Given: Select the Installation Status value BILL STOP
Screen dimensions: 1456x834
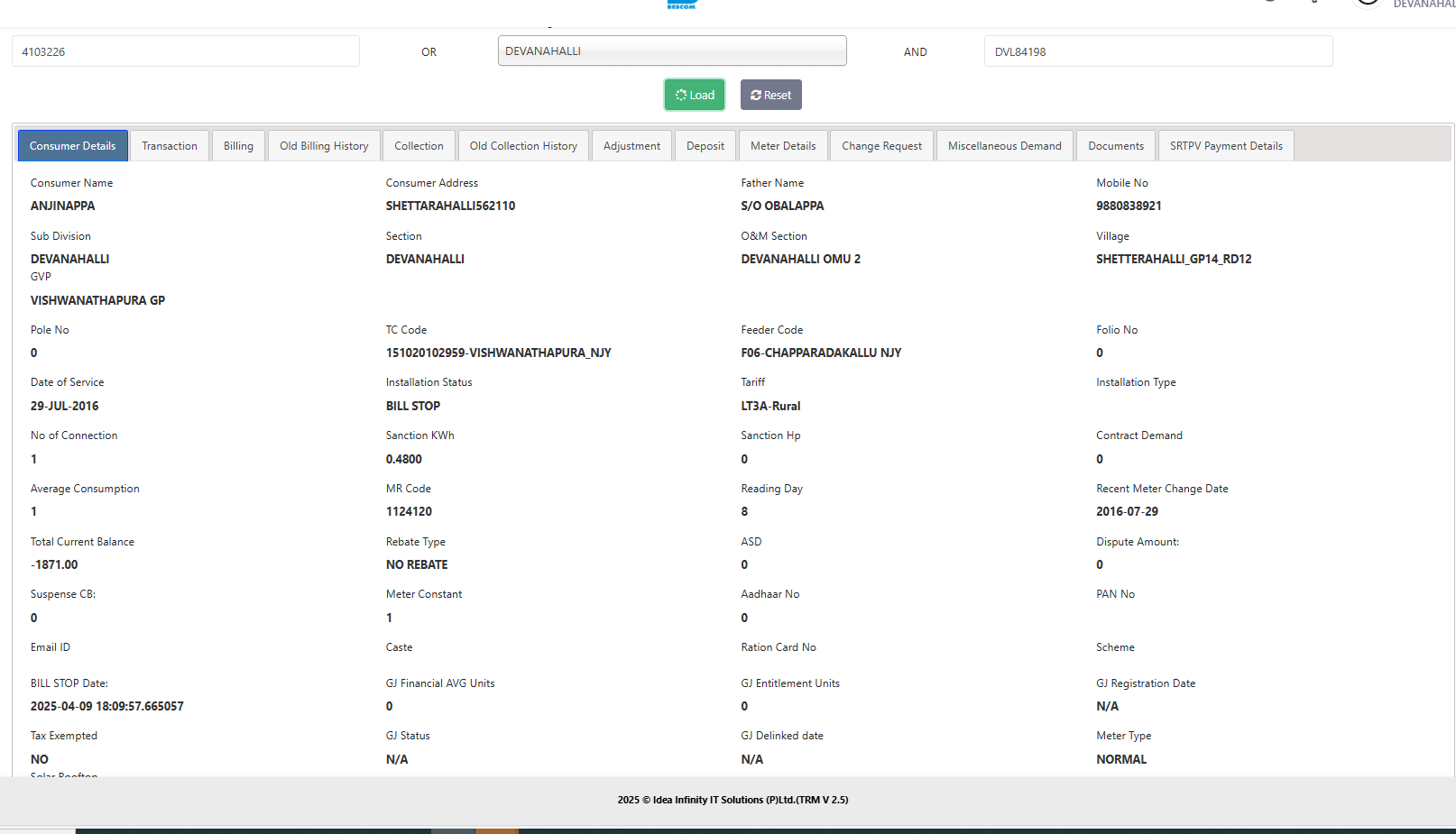Looking at the screenshot, I should (413, 406).
